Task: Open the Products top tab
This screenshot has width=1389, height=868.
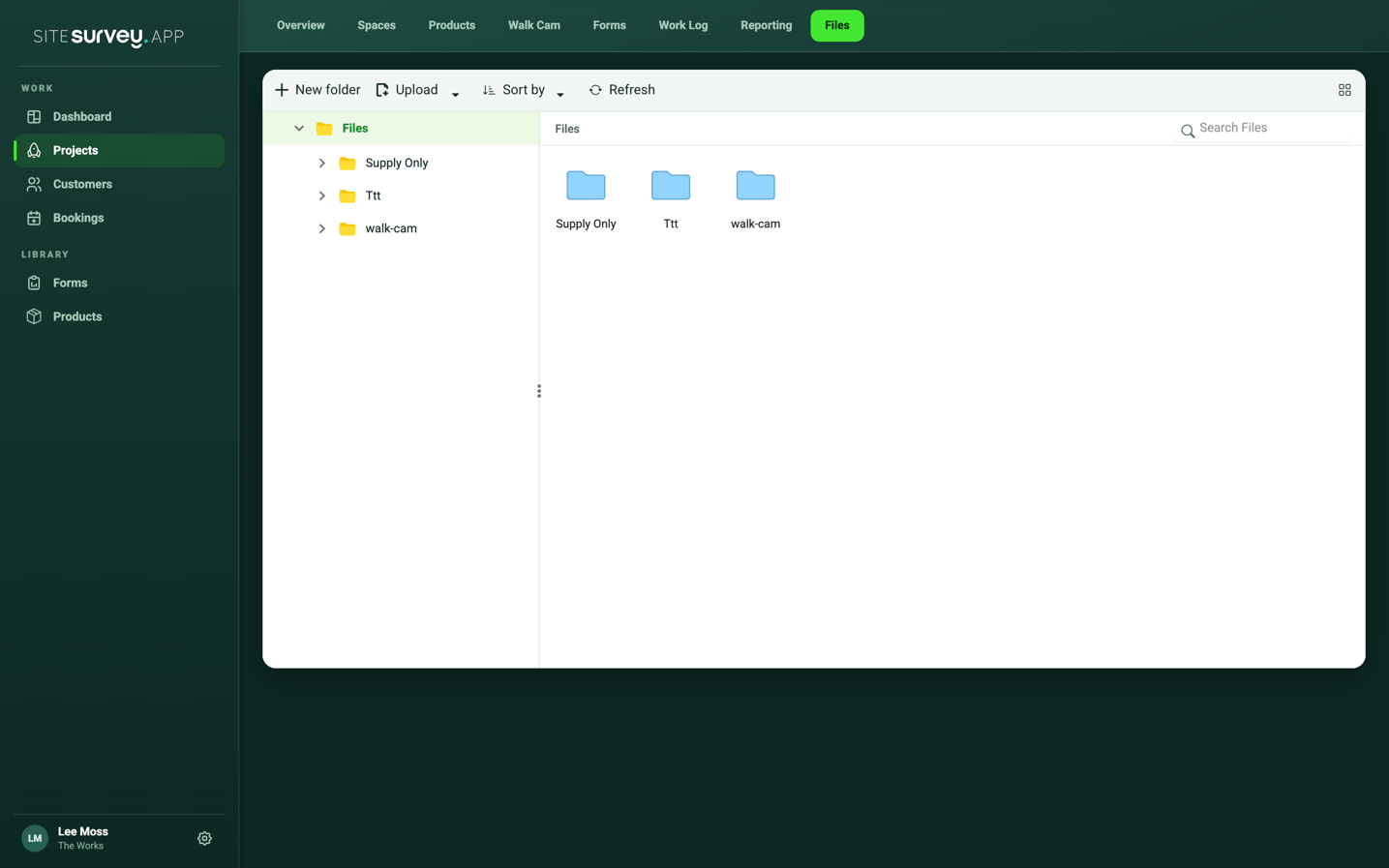Action: 452,26
